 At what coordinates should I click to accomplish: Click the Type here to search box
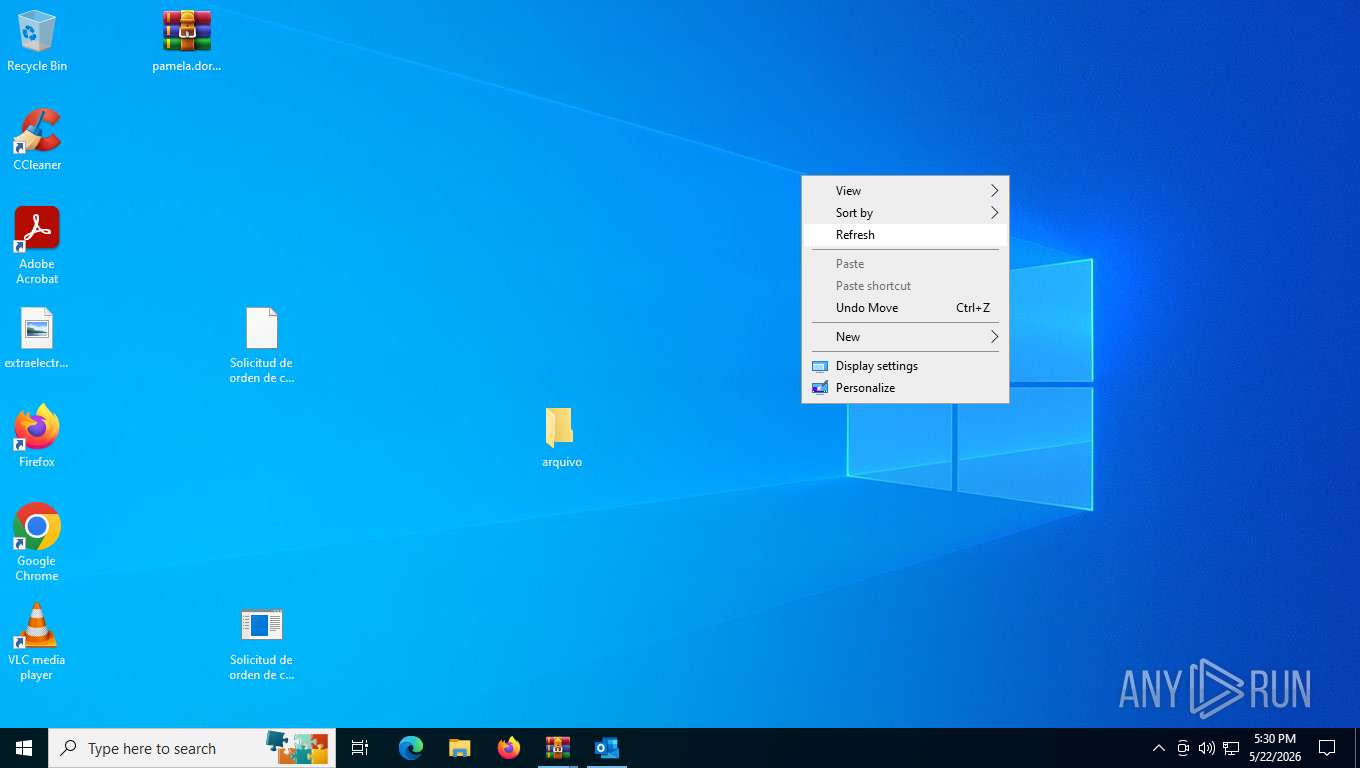coord(192,748)
